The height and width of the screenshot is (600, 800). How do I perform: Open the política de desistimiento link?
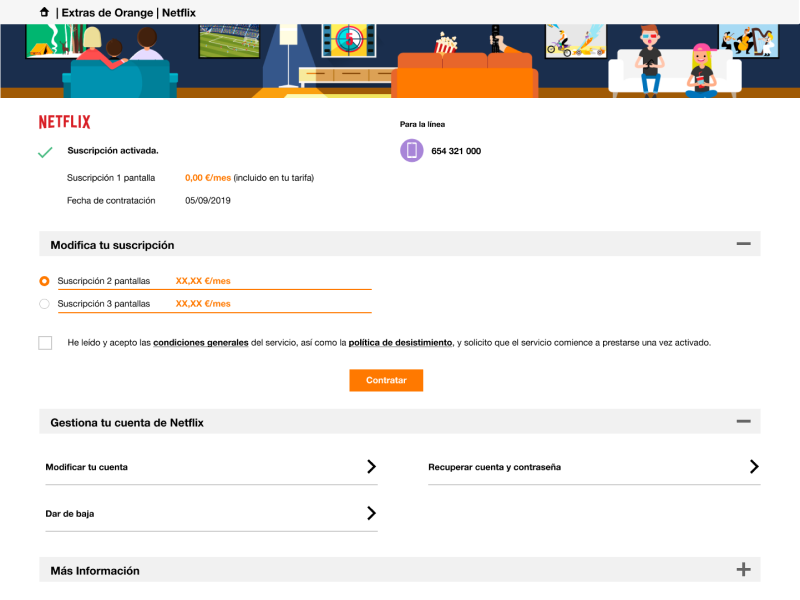click(x=400, y=343)
